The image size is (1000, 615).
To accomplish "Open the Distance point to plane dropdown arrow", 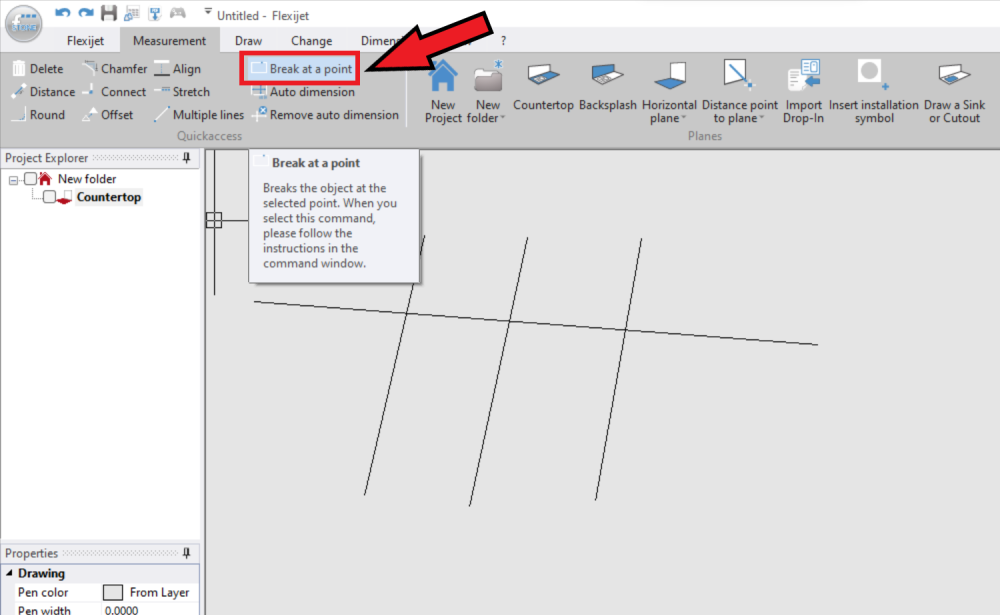I will 761,118.
